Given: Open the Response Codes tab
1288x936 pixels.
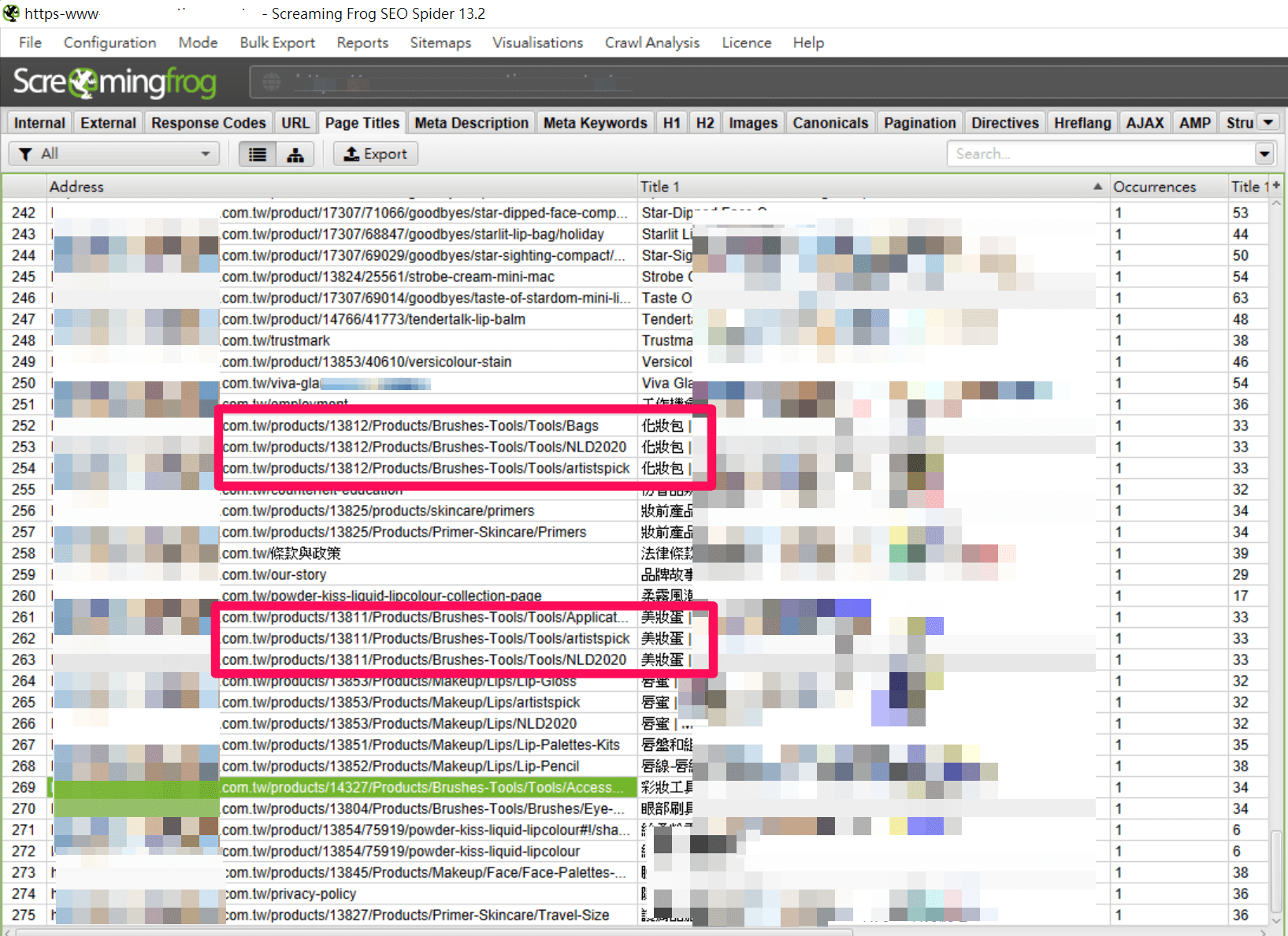Looking at the screenshot, I should click(208, 123).
